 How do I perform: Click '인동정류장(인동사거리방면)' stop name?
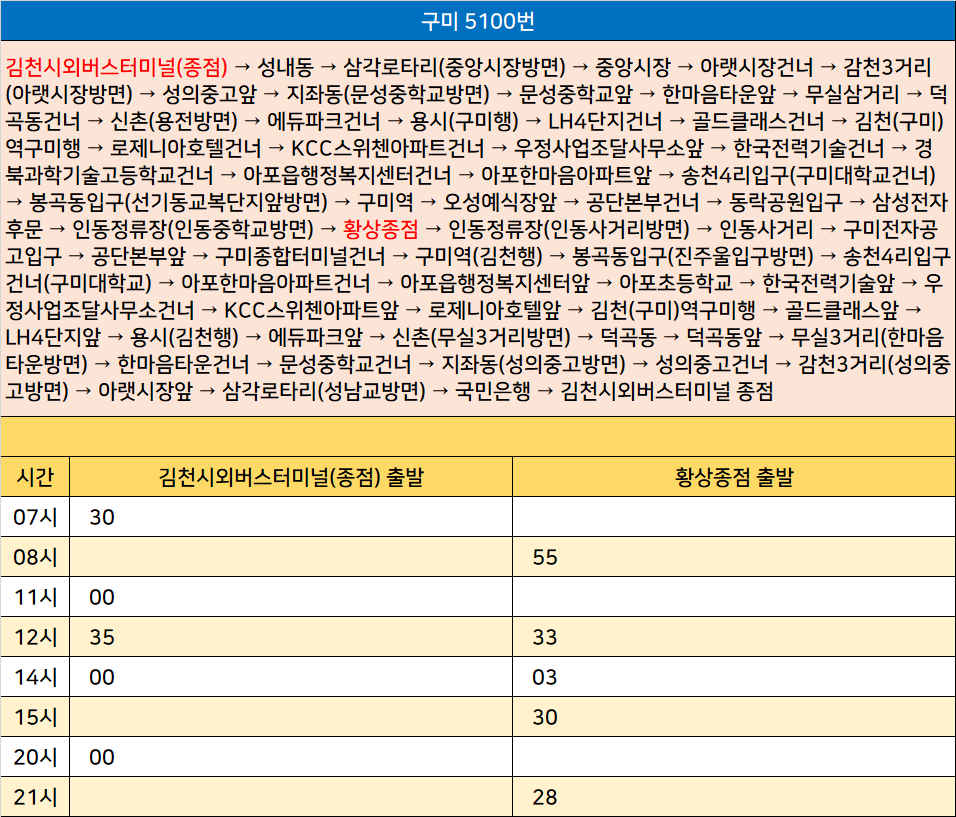coord(569,229)
